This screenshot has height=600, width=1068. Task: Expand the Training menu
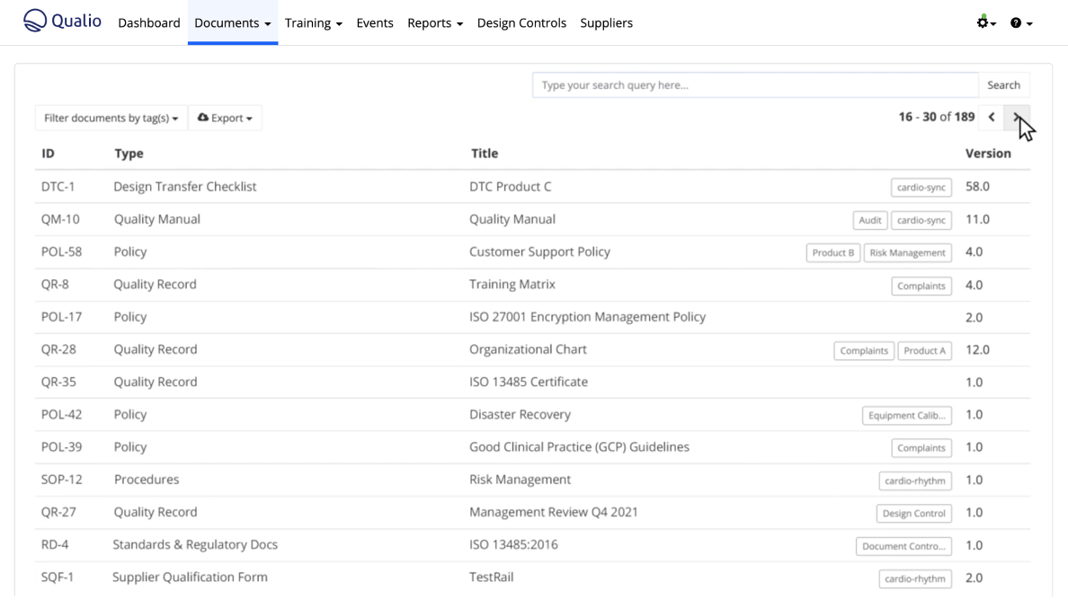click(313, 23)
